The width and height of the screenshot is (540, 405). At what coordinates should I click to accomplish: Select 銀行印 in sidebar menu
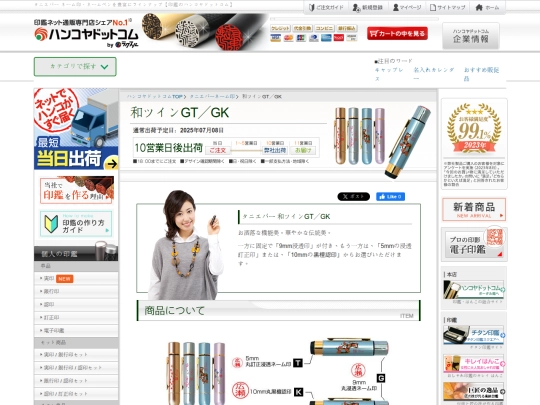[76, 291]
